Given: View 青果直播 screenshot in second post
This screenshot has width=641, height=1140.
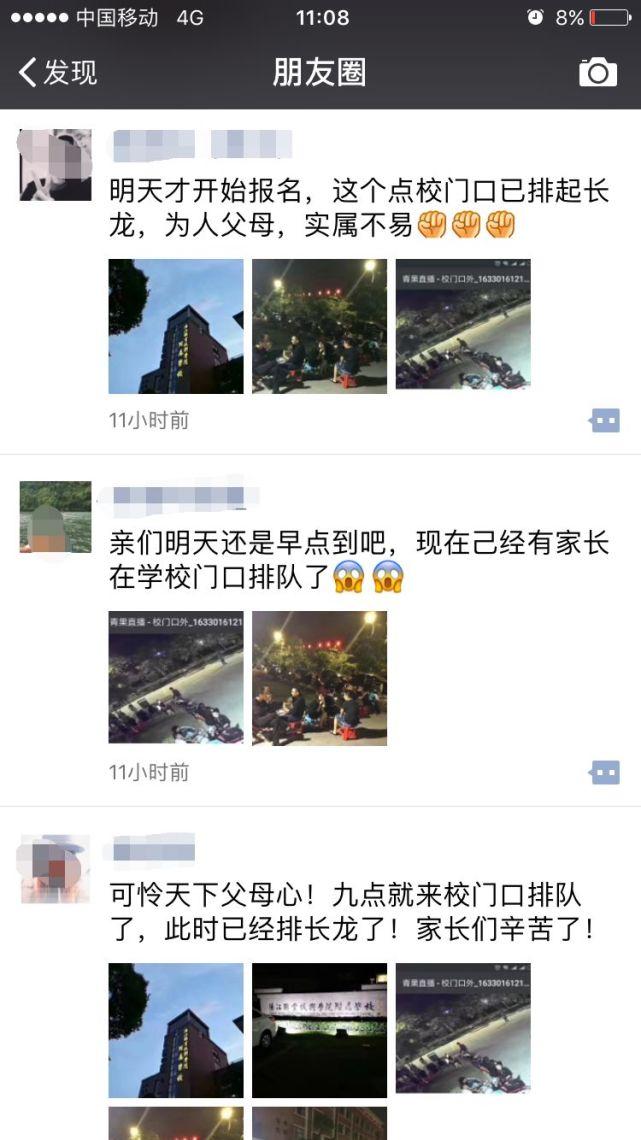Looking at the screenshot, I should (176, 677).
